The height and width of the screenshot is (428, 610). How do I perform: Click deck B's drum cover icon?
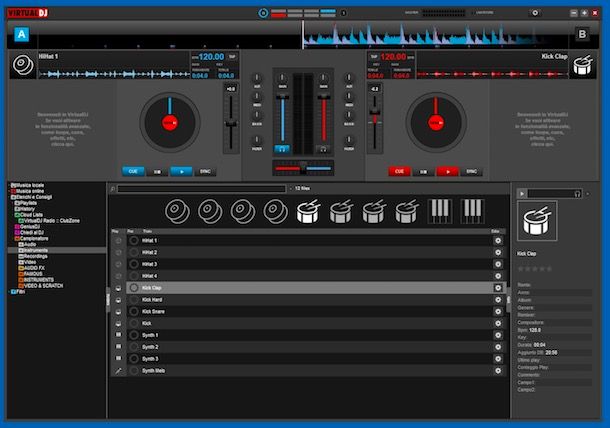[582, 65]
